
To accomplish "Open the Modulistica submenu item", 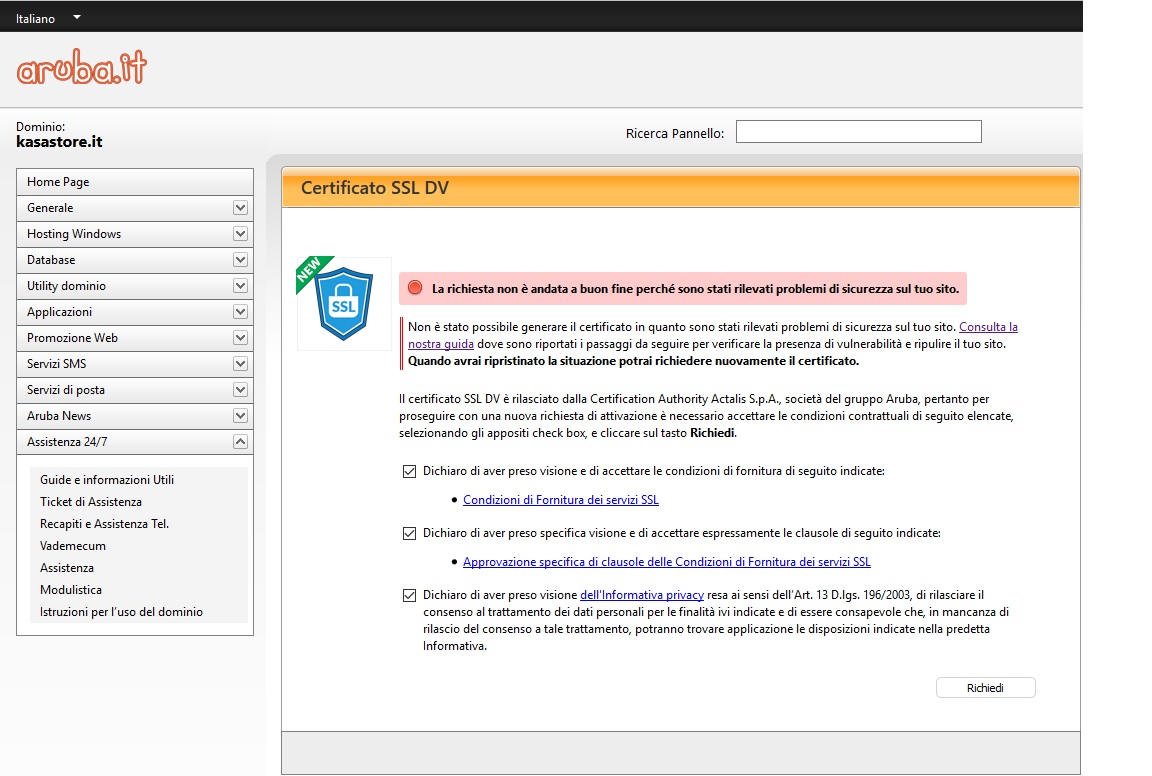I will (71, 590).
